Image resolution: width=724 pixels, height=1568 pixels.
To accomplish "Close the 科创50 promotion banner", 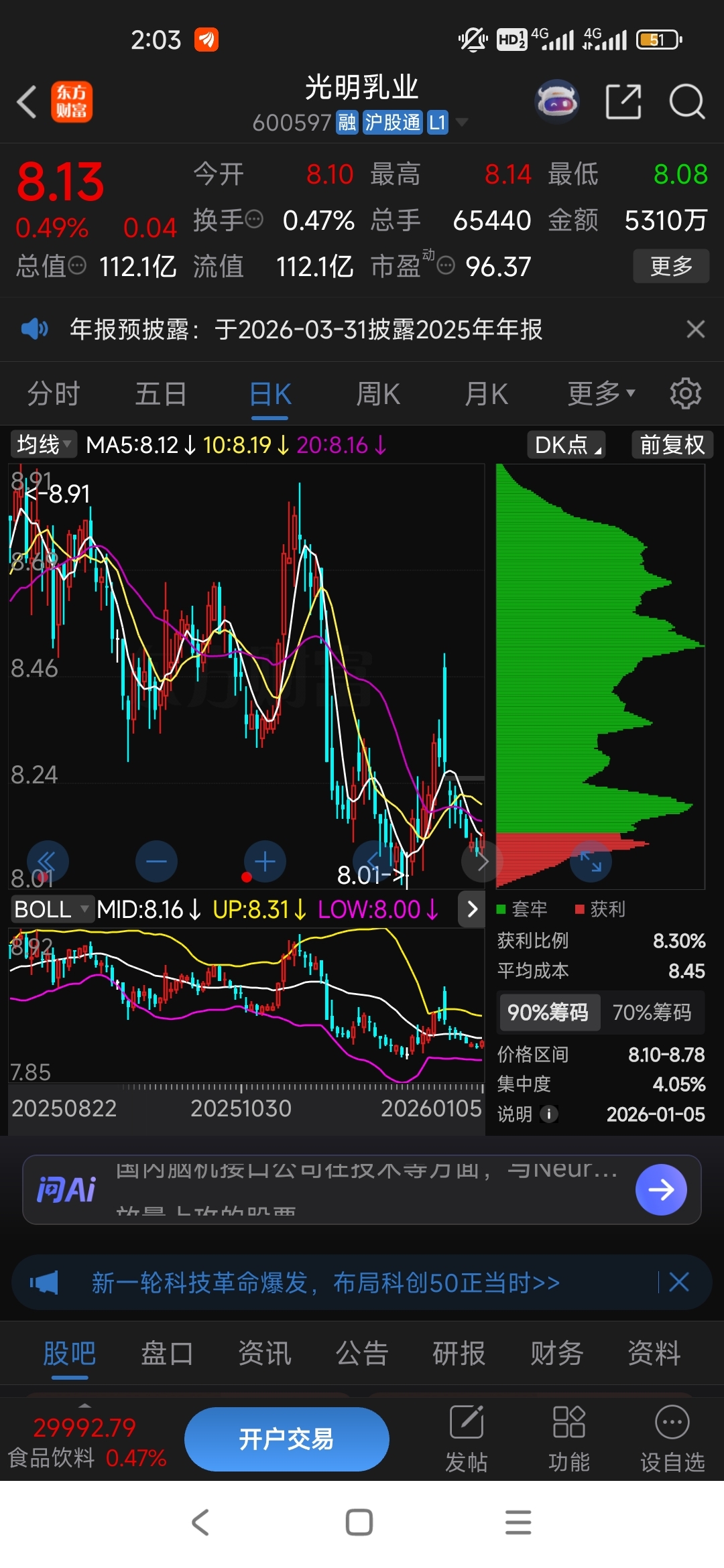I will 679,1282.
